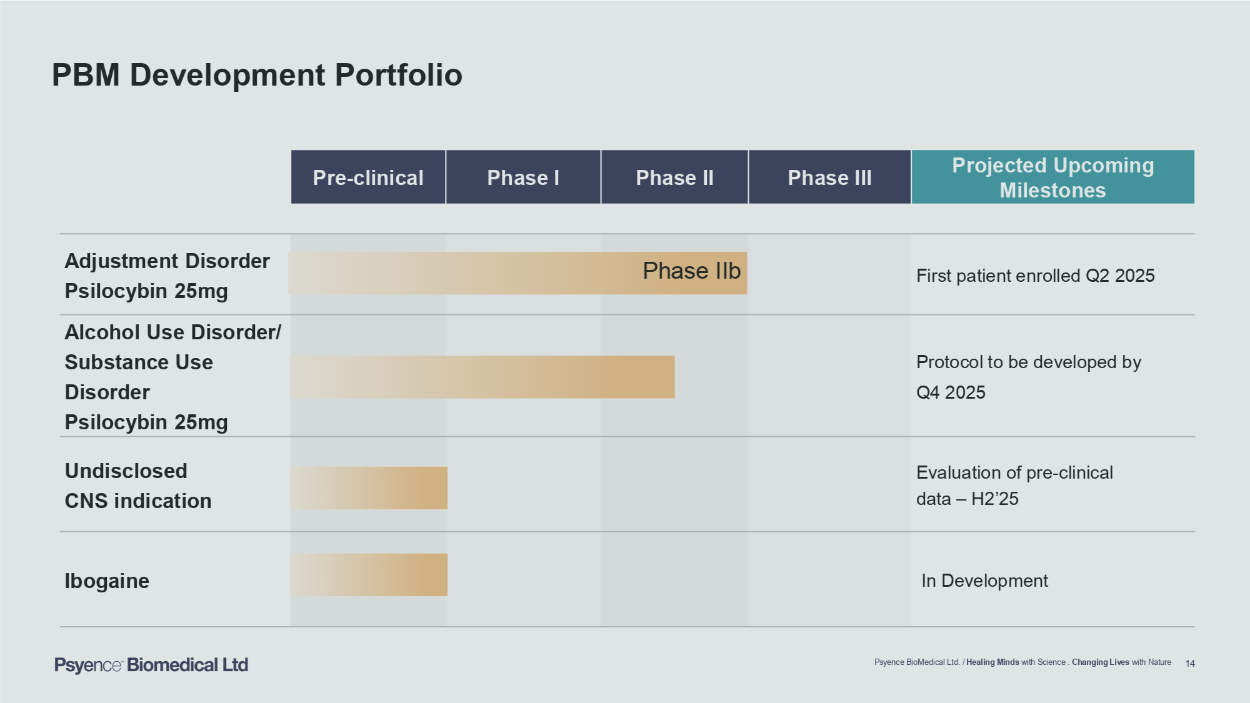Select the Phase III header cell
Image resolution: width=1250 pixels, height=703 pixels.
point(830,178)
